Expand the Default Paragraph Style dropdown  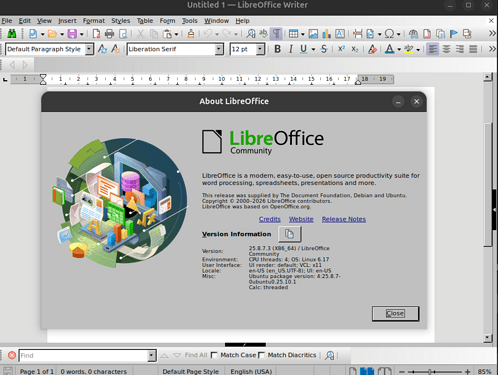click(89, 49)
